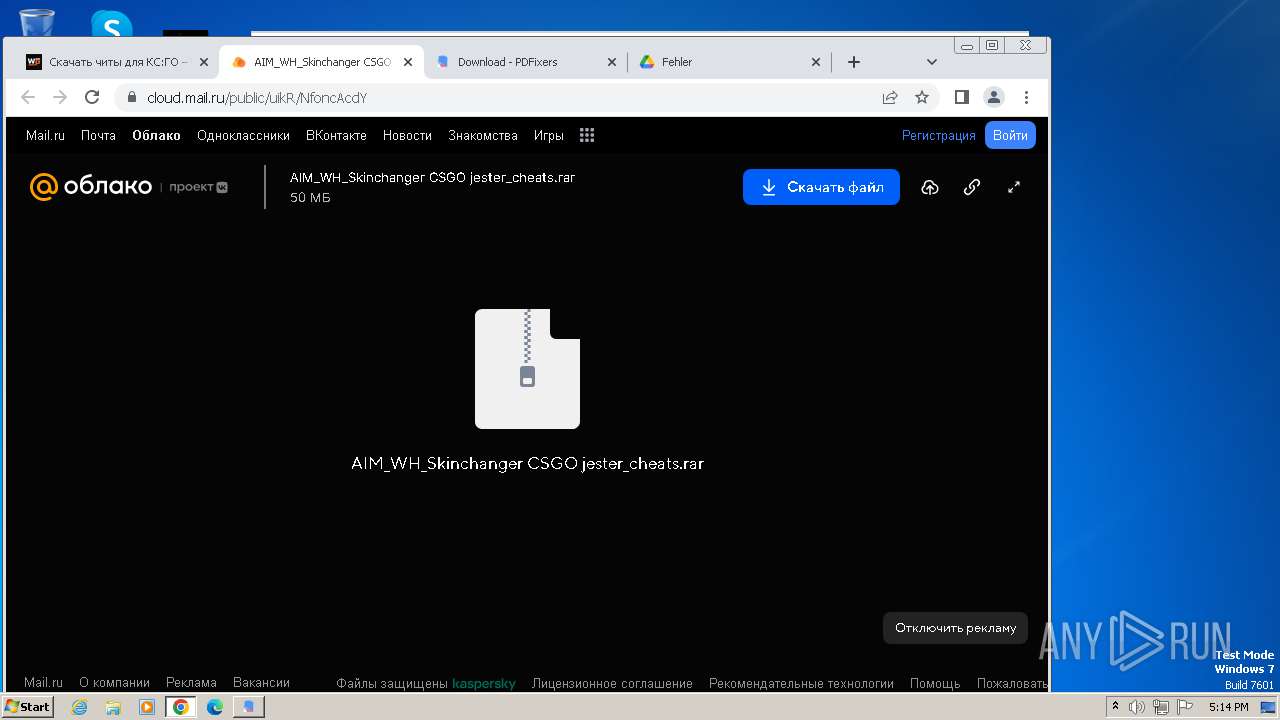Click the 5:14 PM taskbar clock

click(1228, 707)
